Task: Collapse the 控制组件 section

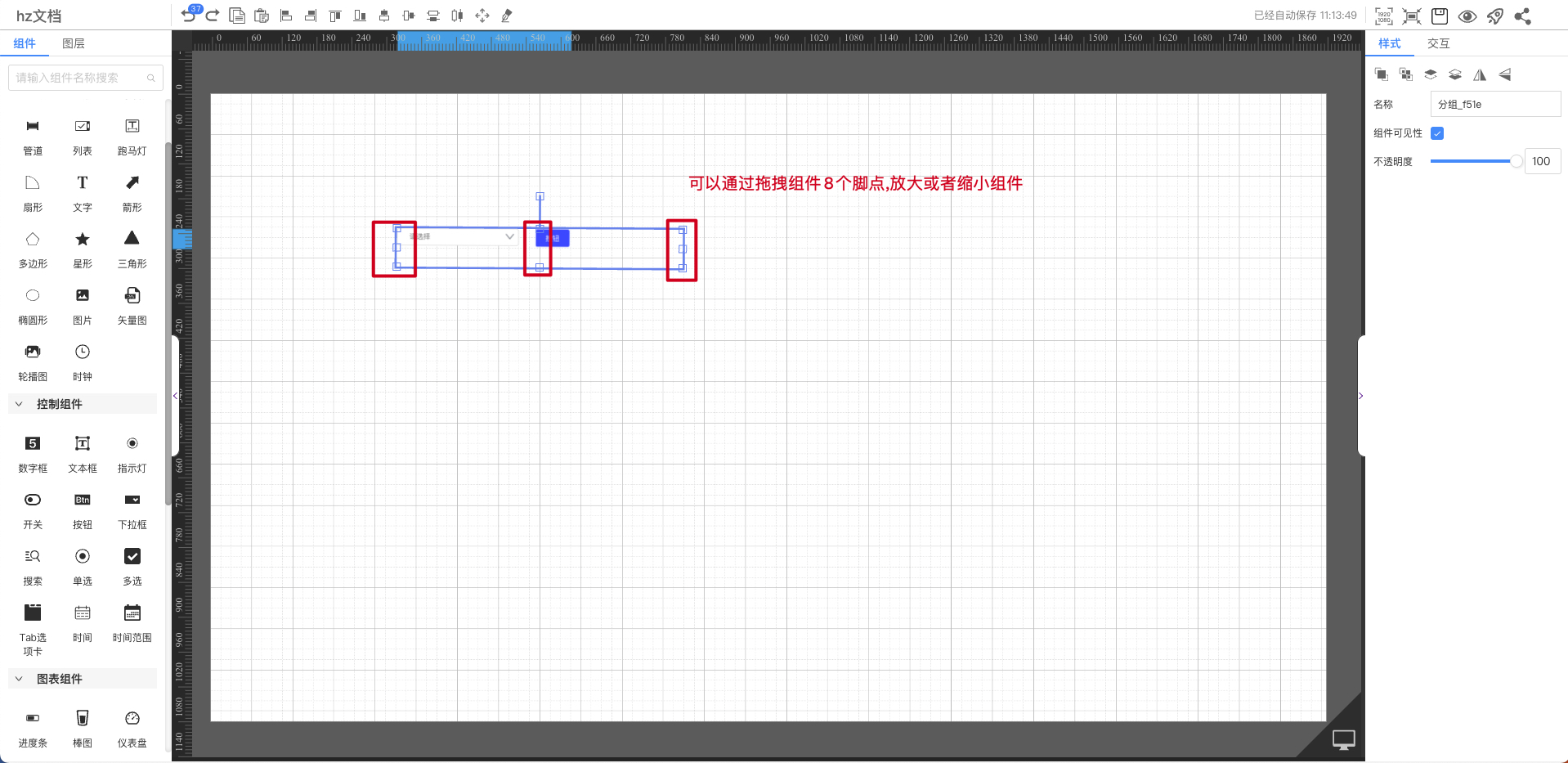Action: (x=19, y=404)
